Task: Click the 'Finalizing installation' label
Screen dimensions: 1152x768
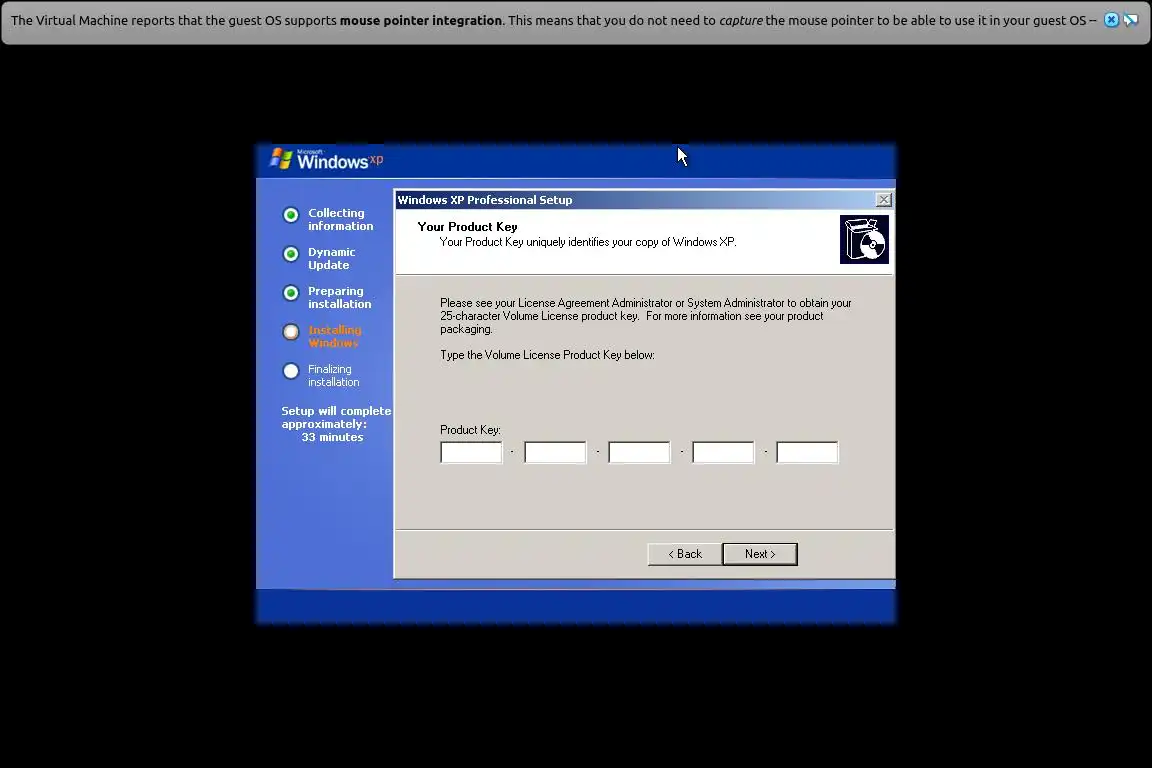Action: [x=334, y=376]
